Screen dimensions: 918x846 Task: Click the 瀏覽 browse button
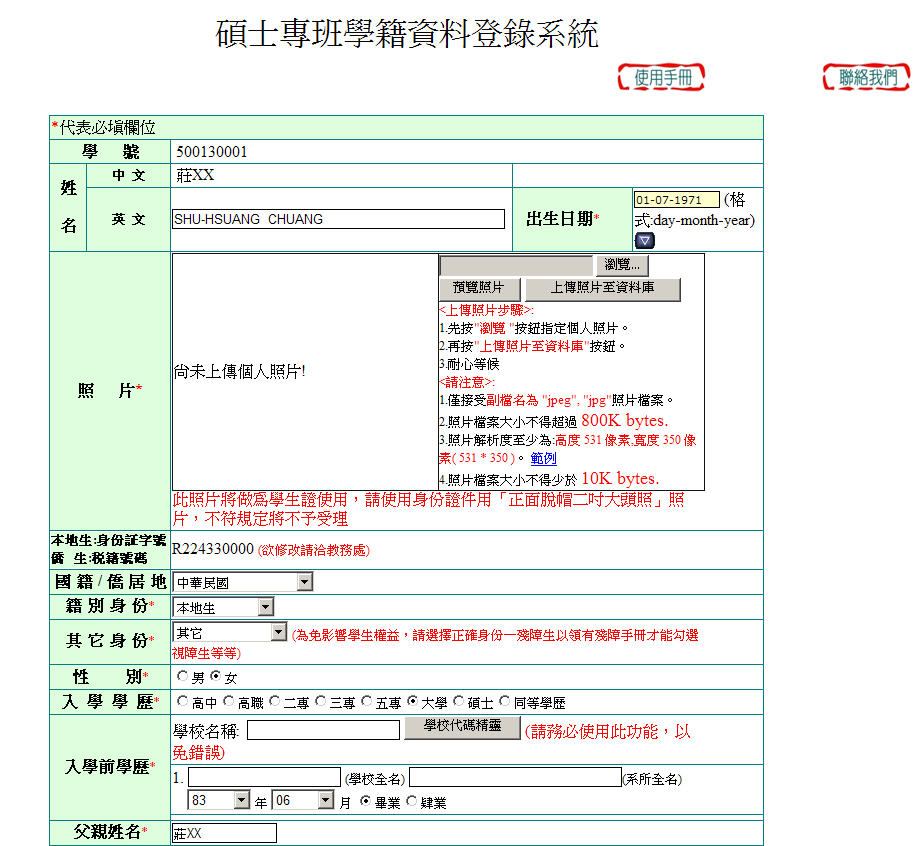click(622, 265)
